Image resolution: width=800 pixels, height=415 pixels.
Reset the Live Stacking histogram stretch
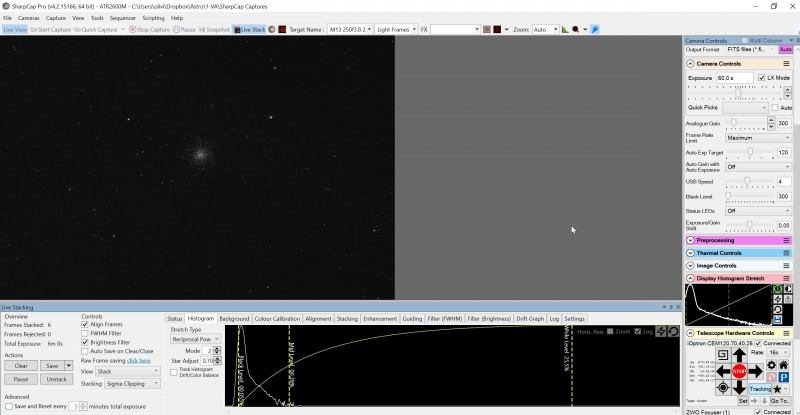coord(673,332)
